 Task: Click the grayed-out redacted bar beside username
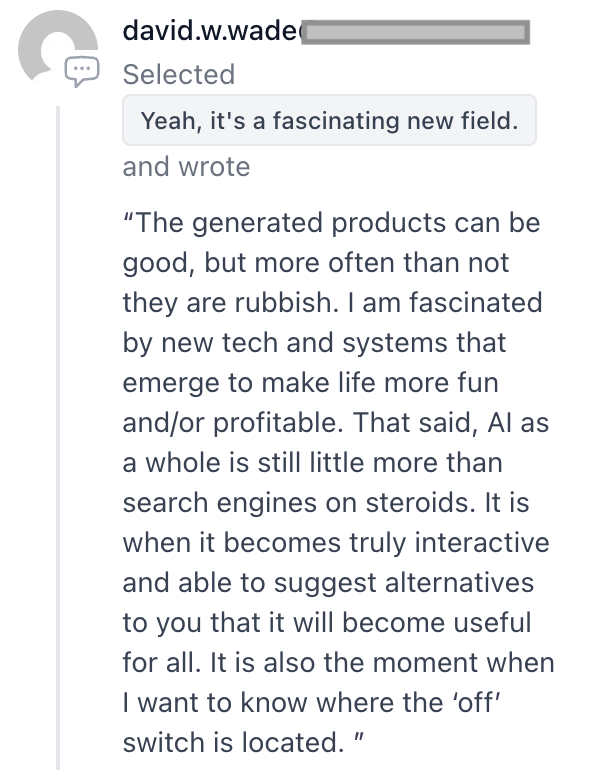point(415,32)
